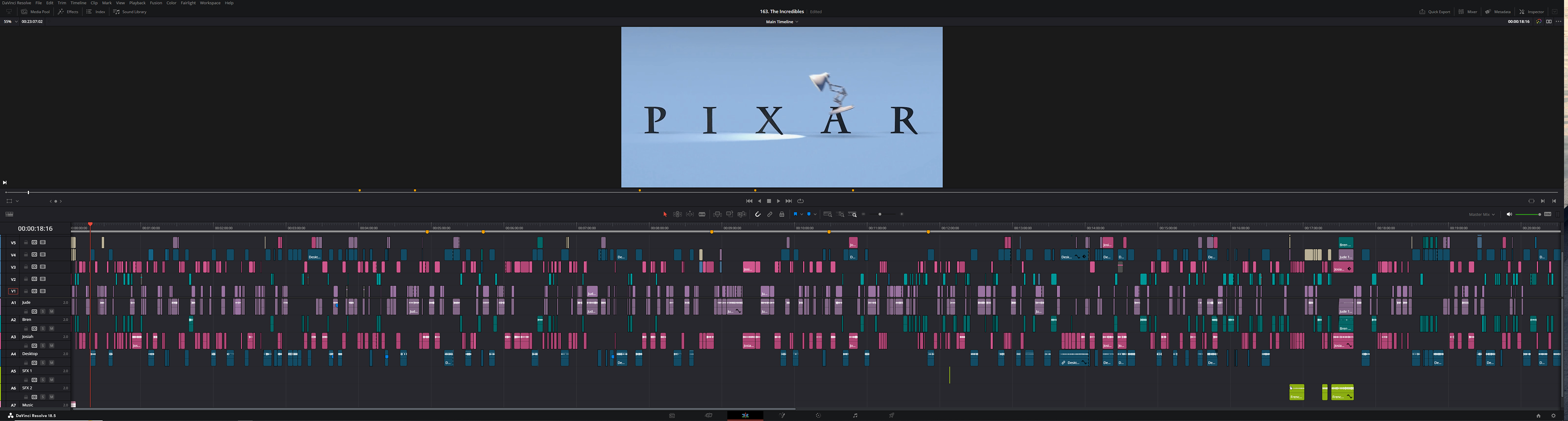Click the Replace Clip edit icon

[x=742, y=214]
